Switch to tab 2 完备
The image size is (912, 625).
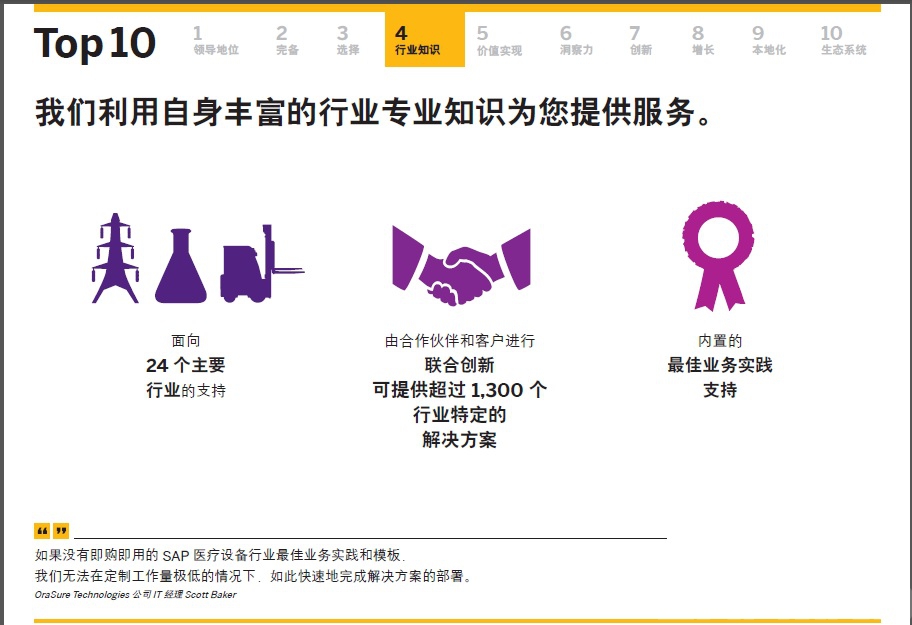287,41
